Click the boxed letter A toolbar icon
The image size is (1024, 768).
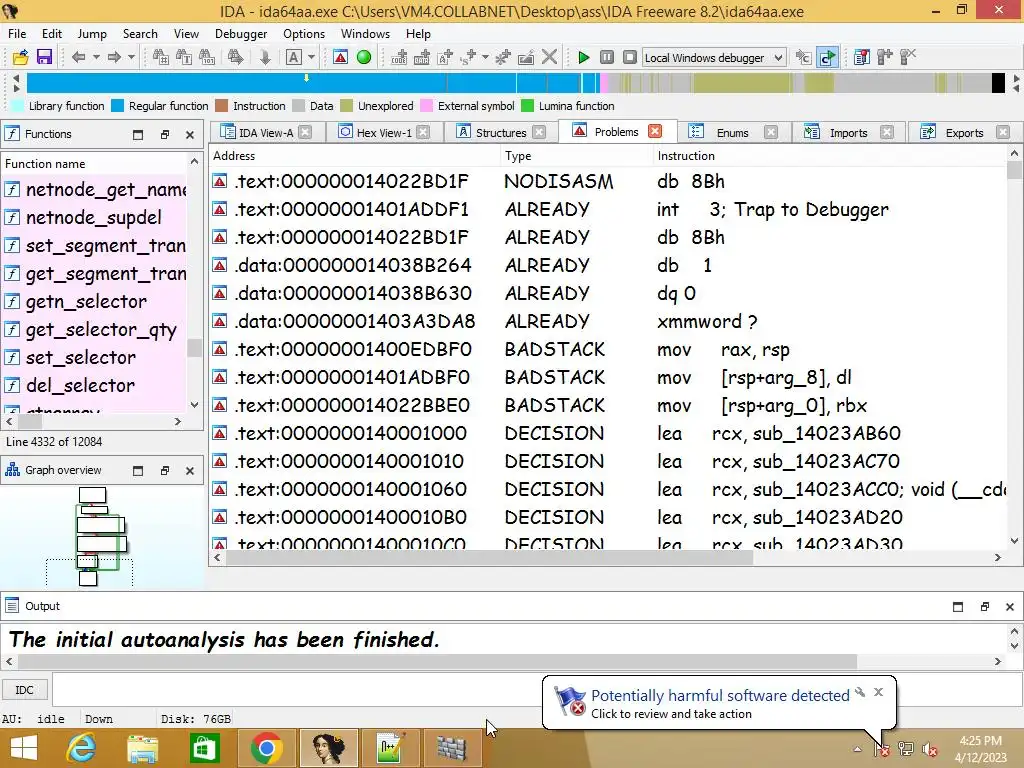(294, 57)
